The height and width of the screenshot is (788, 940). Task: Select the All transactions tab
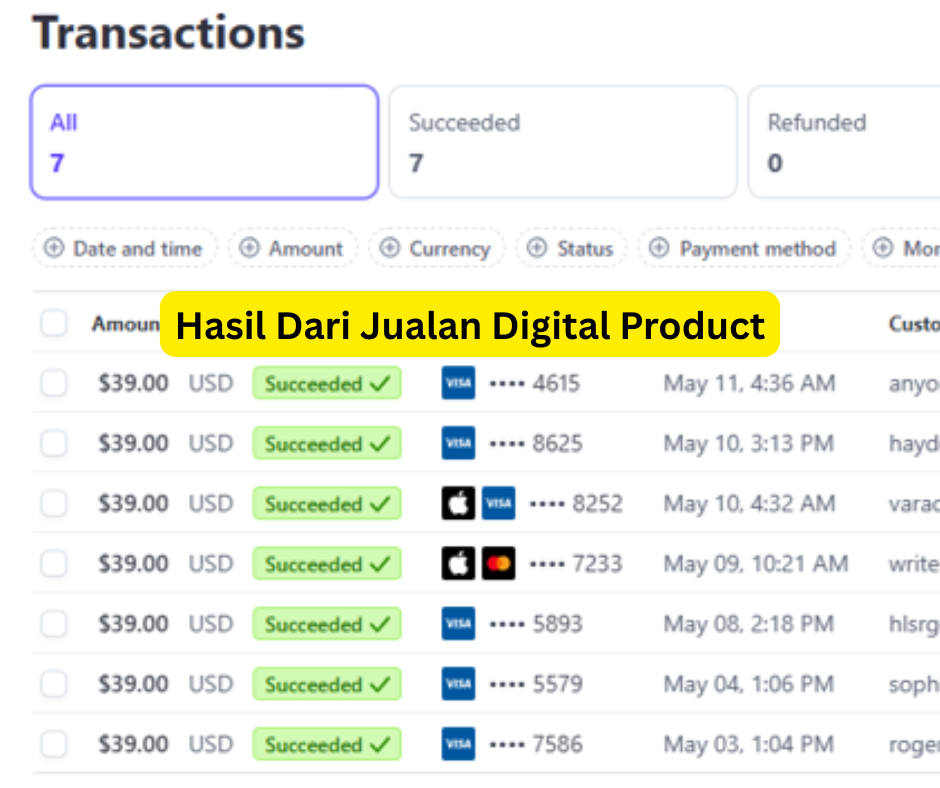(204, 142)
